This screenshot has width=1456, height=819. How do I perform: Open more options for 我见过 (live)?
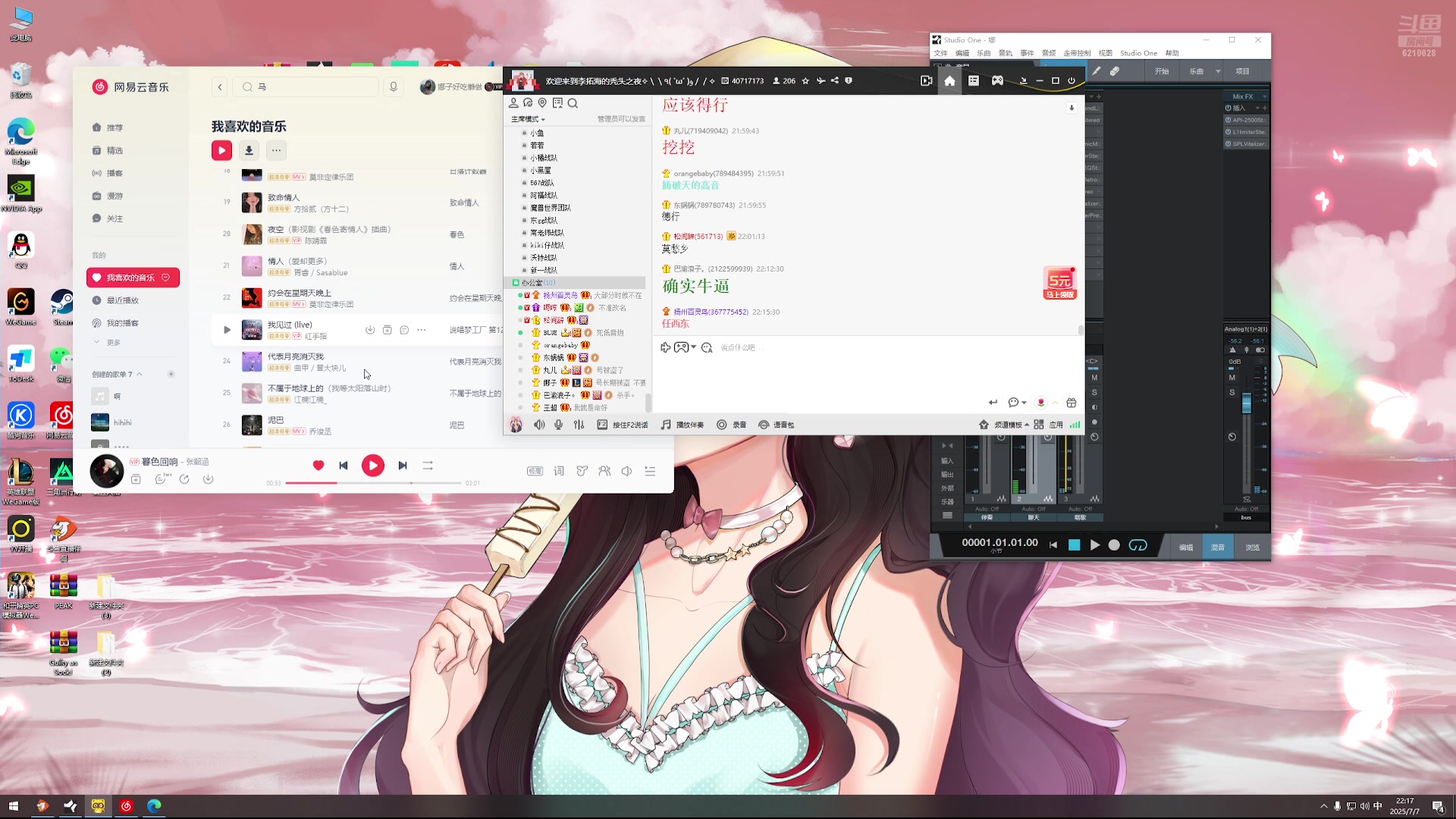[422, 330]
